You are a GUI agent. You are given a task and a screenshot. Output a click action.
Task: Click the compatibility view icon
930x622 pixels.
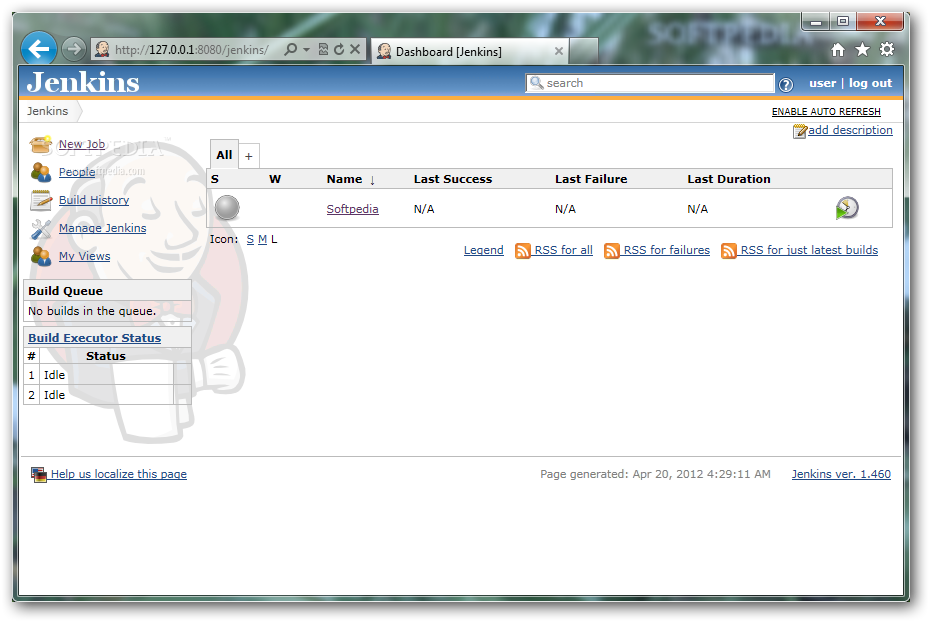(x=323, y=49)
